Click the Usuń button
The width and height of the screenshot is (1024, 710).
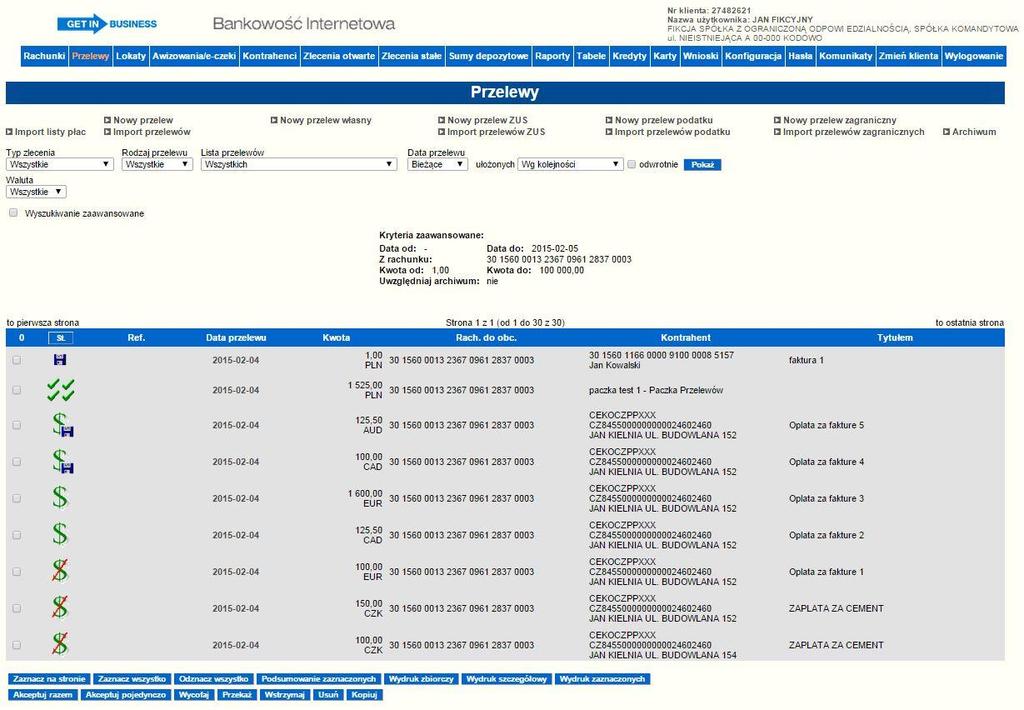328,695
